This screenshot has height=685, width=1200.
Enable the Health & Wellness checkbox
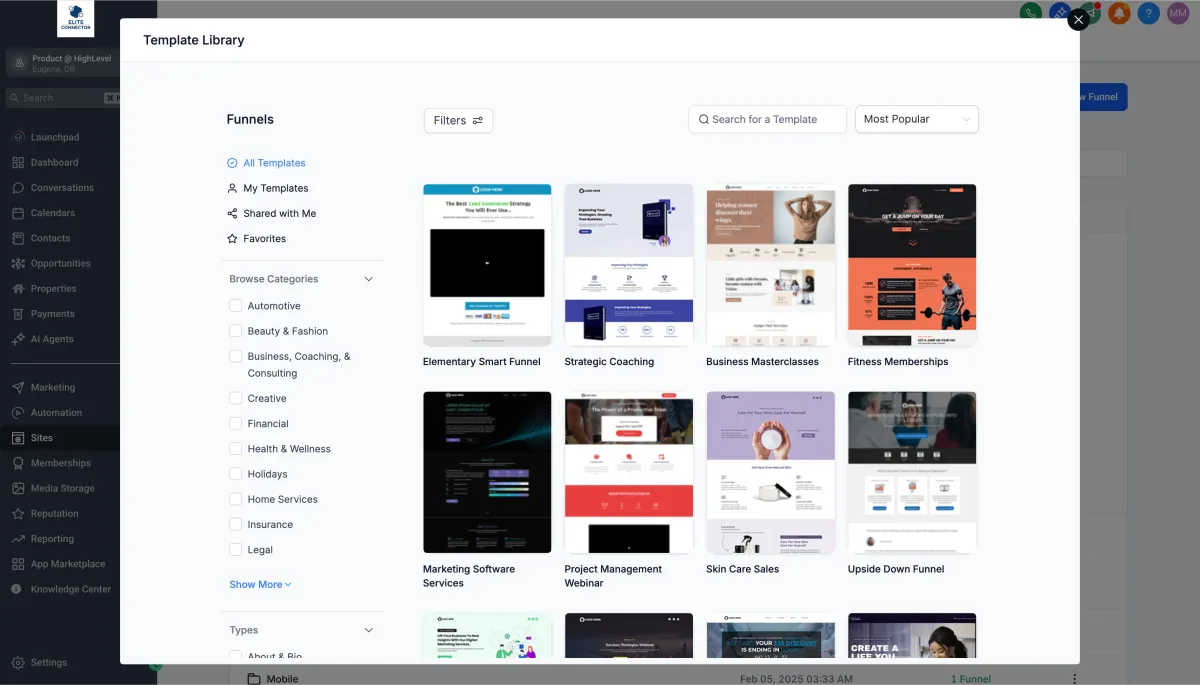[236, 449]
